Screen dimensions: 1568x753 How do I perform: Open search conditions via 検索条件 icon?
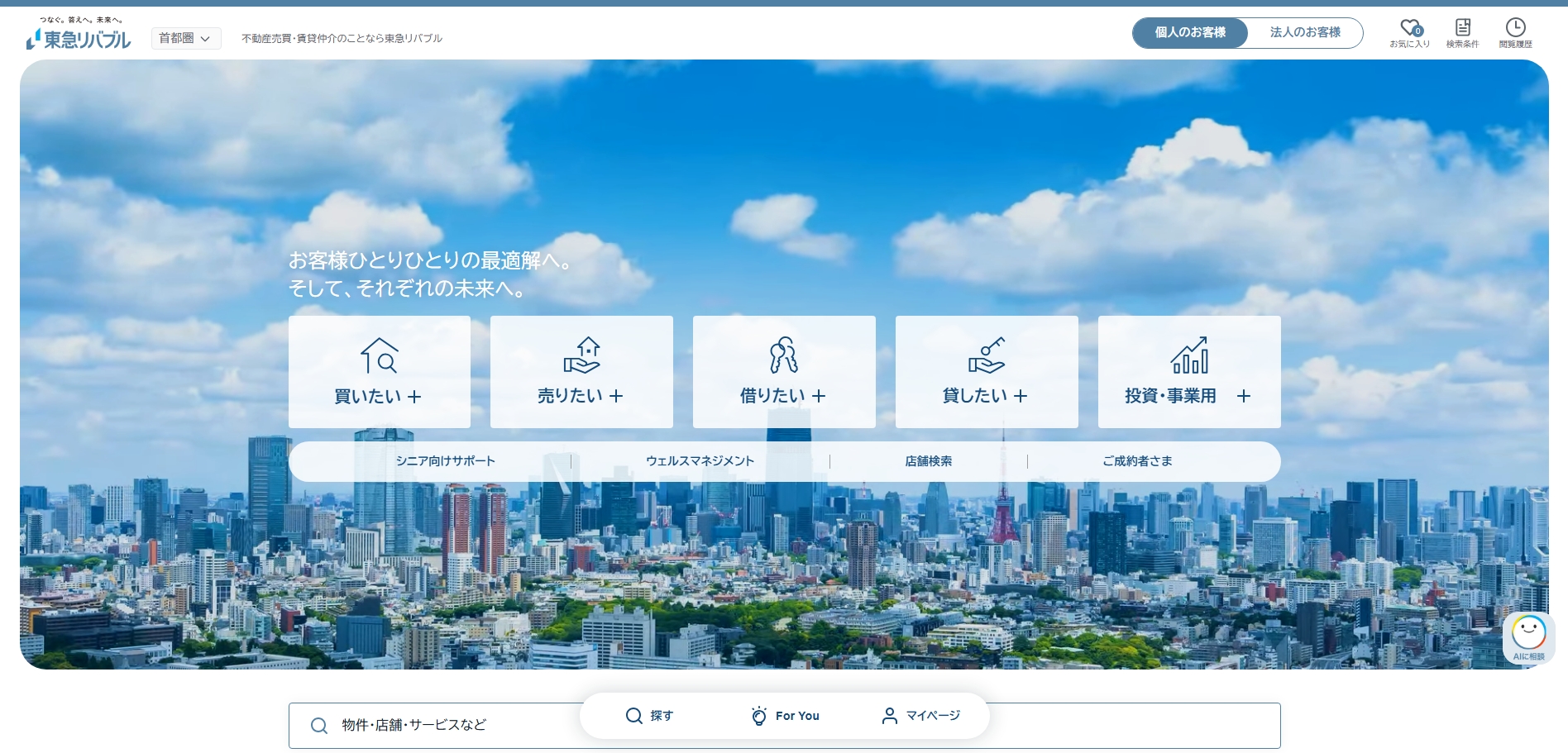pyautogui.click(x=1463, y=28)
